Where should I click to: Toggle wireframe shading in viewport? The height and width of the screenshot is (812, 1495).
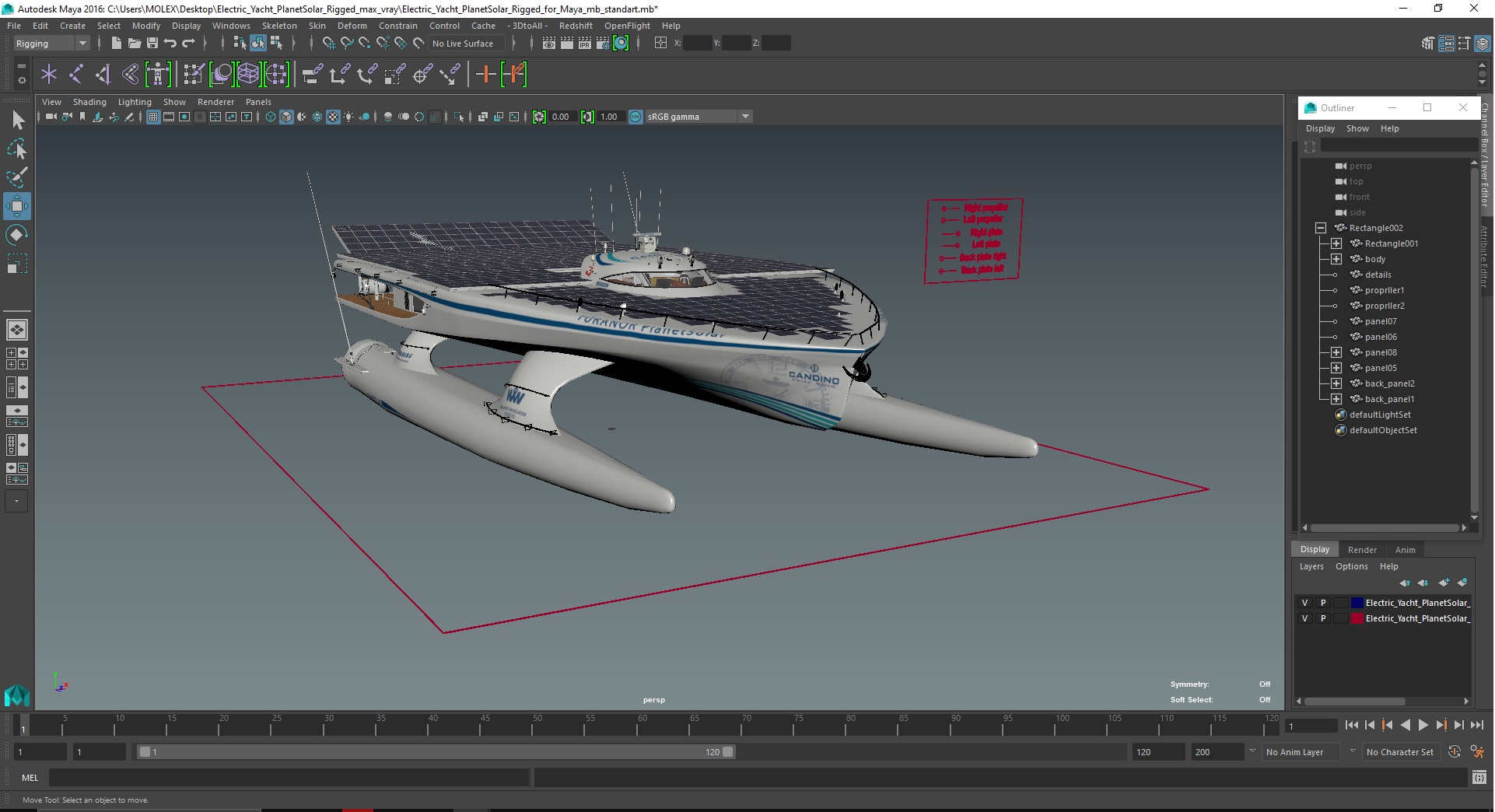[x=271, y=117]
